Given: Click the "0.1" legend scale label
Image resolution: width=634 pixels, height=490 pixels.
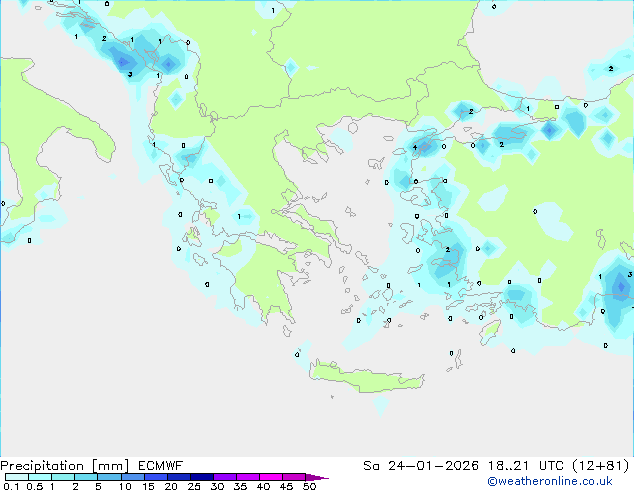Looking at the screenshot, I should point(10,487).
